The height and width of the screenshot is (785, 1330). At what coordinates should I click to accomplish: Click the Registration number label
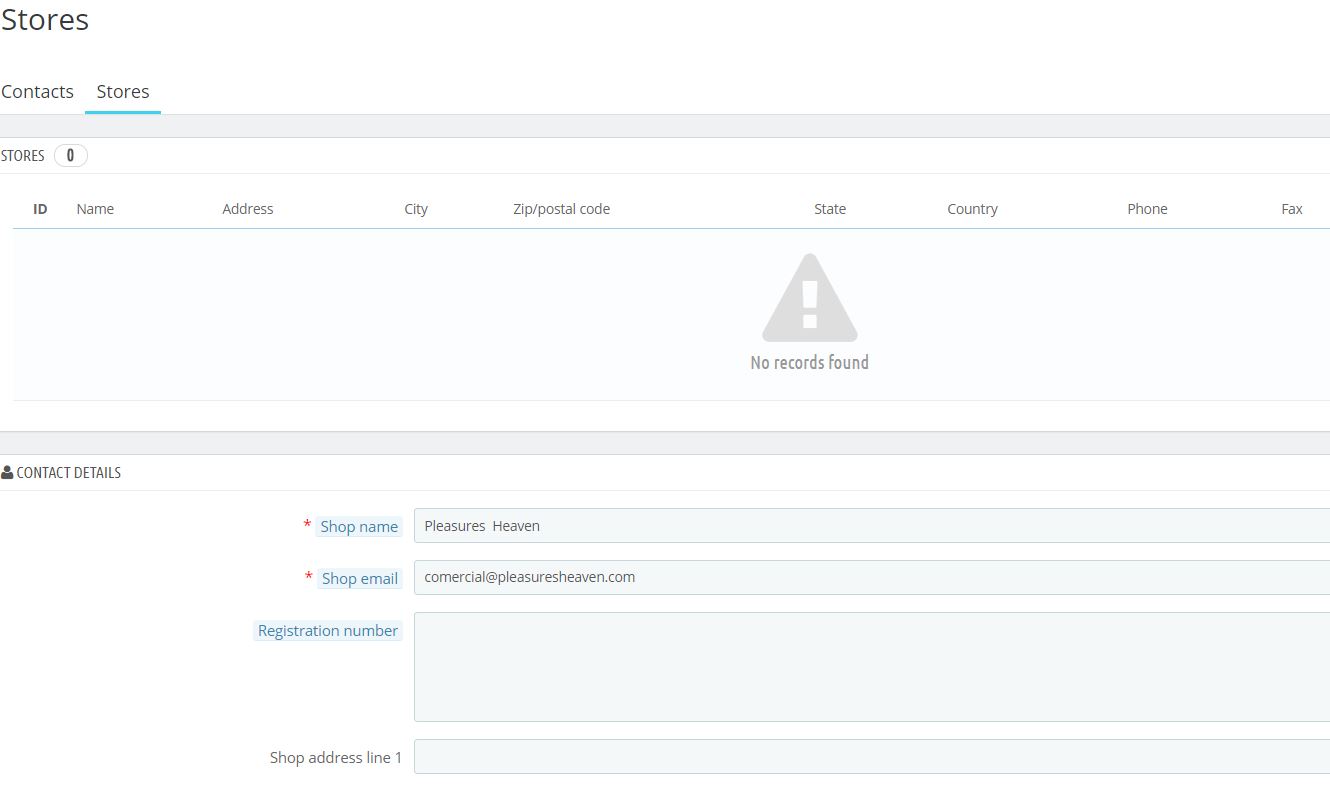pos(328,630)
